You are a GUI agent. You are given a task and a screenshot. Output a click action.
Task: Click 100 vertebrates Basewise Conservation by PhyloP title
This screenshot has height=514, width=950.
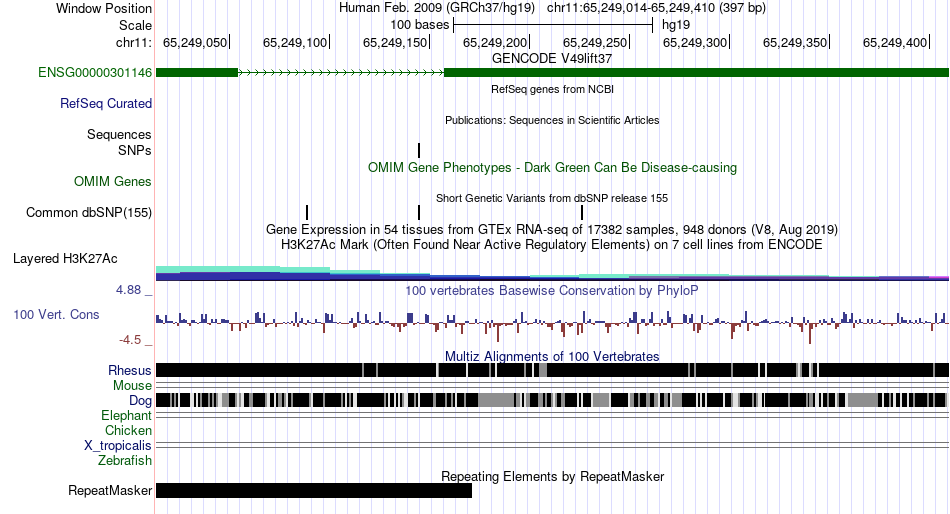click(x=552, y=290)
